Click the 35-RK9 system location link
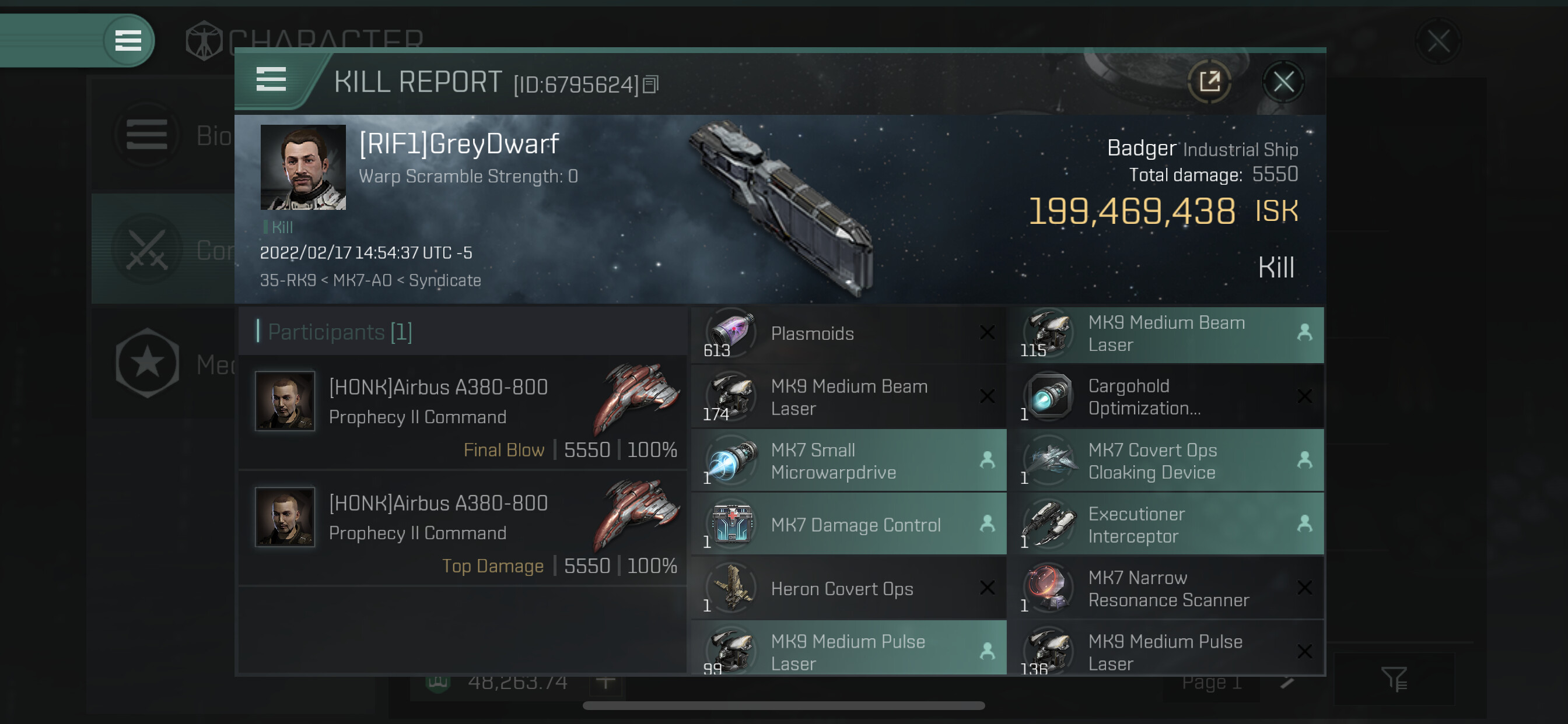The image size is (1568, 724). (288, 280)
